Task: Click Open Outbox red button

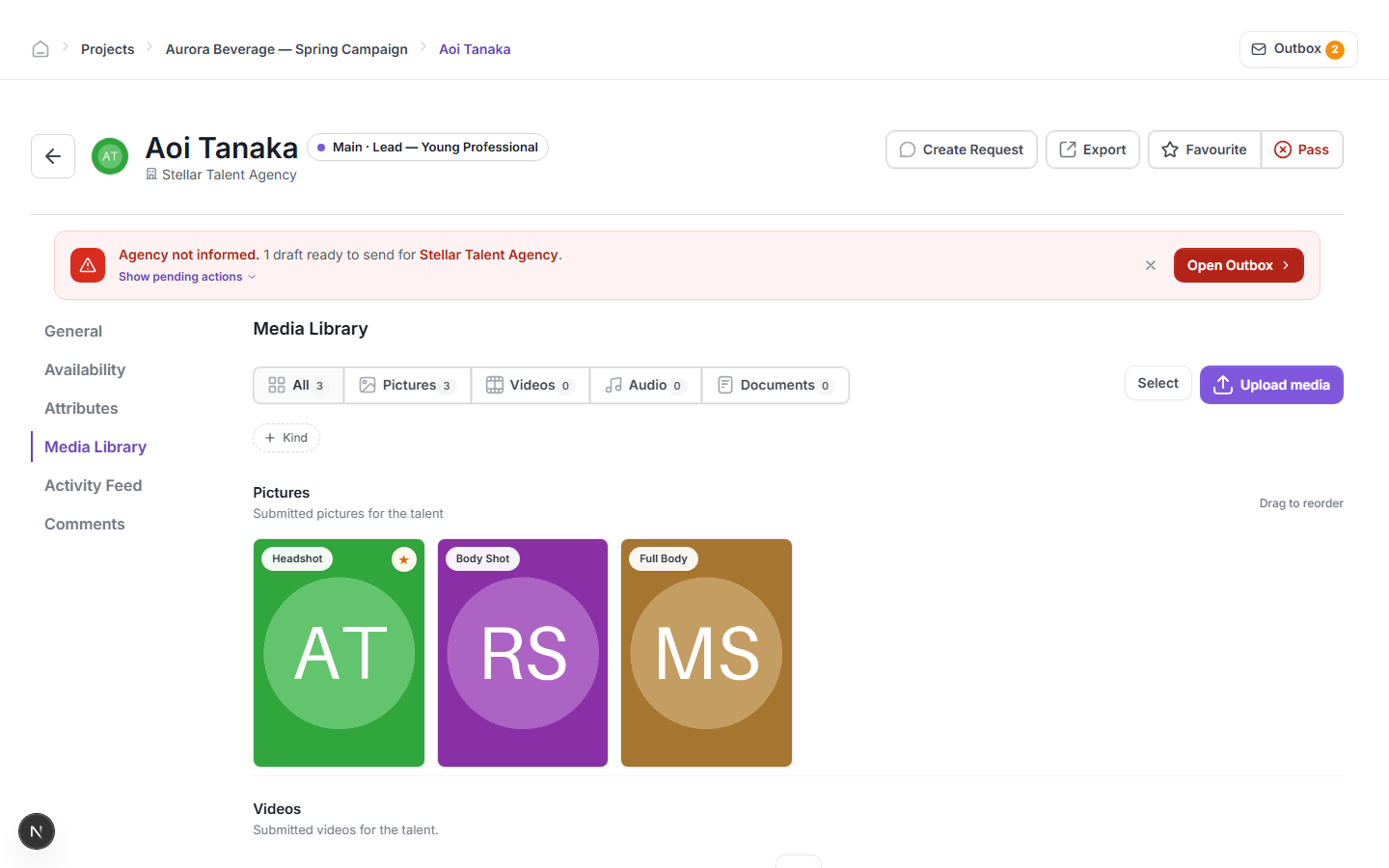Action: coord(1239,265)
